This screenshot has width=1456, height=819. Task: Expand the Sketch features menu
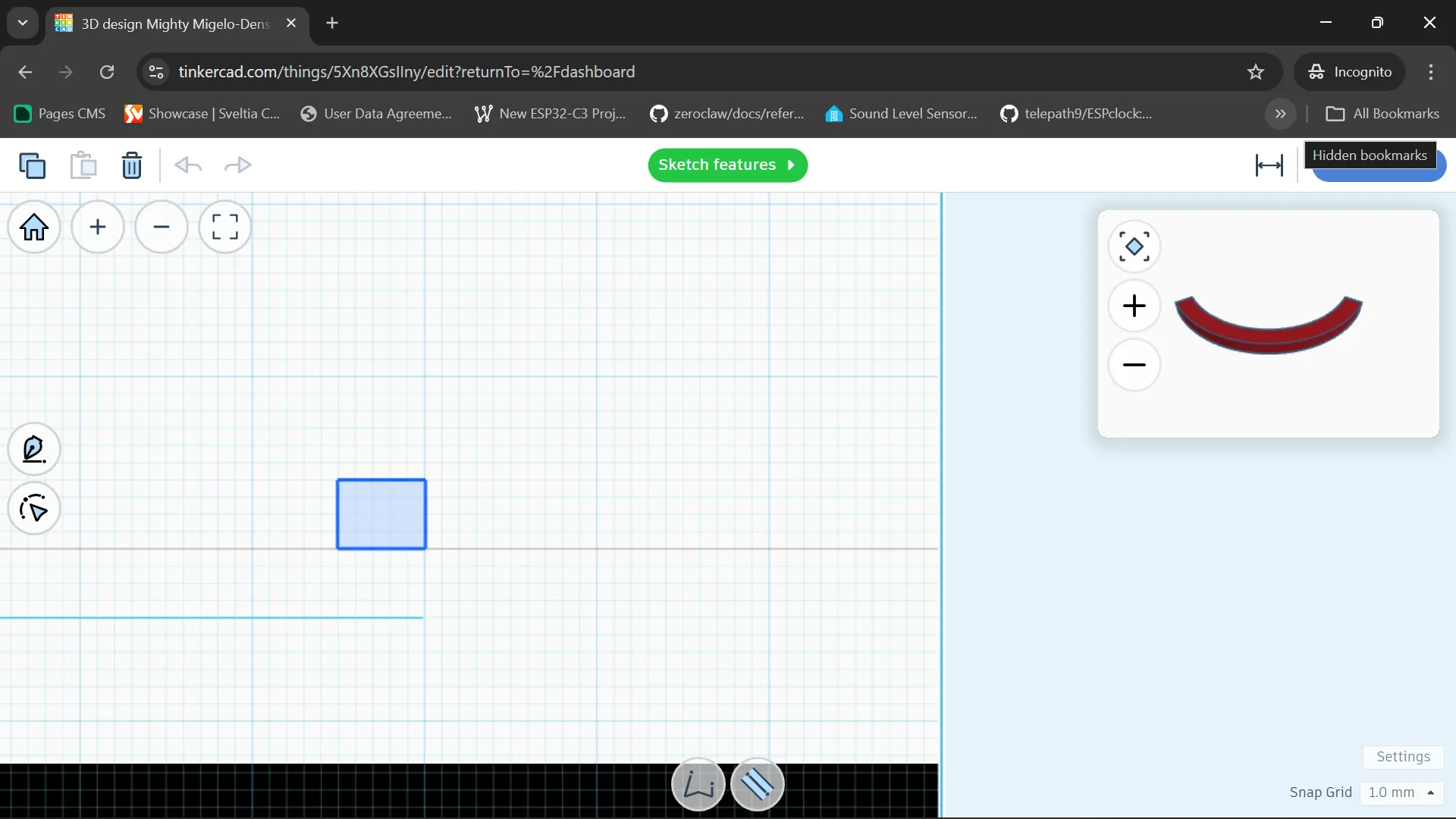(x=727, y=165)
